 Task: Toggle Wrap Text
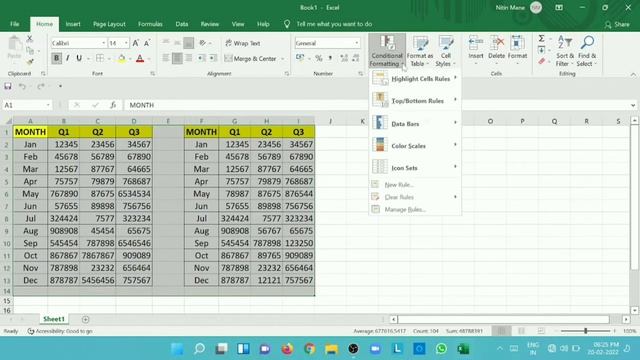coord(242,43)
